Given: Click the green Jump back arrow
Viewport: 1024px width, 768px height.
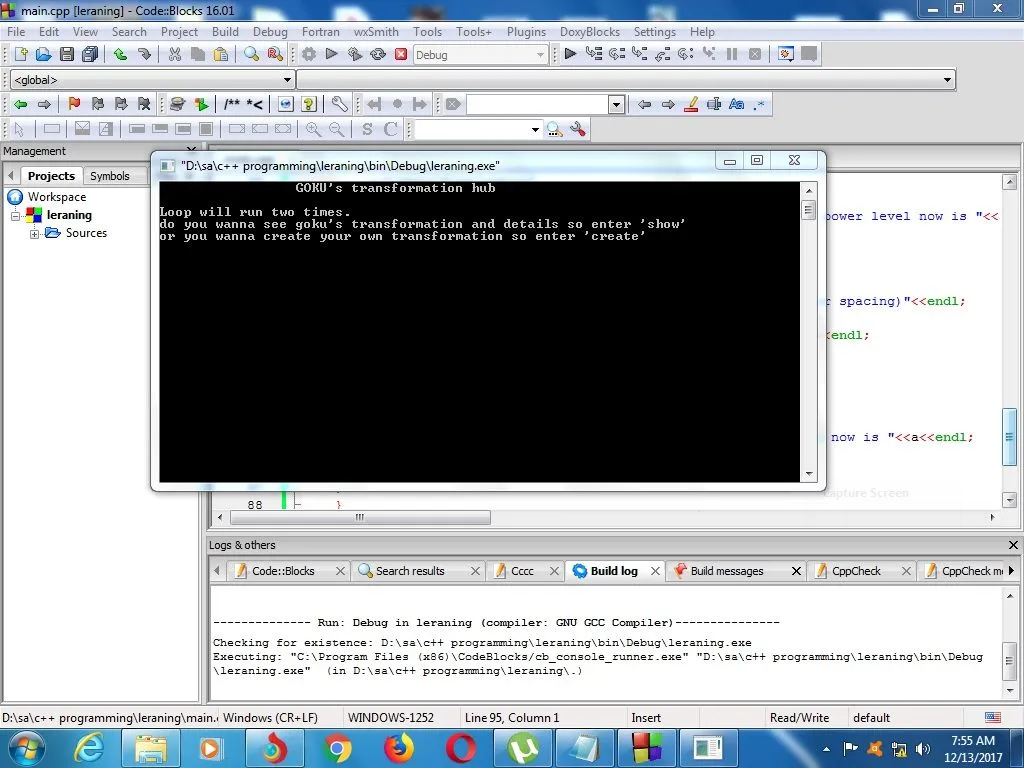Looking at the screenshot, I should point(20,104).
